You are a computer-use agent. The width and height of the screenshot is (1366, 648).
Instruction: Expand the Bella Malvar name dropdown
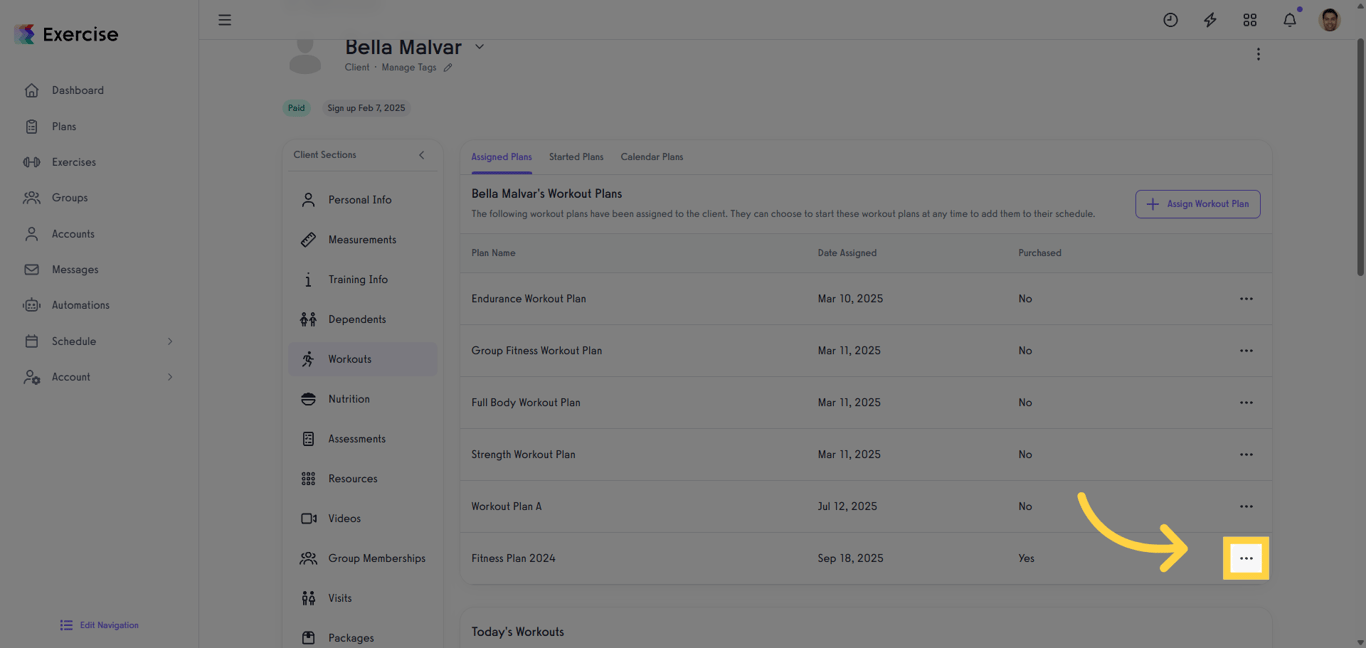coord(479,46)
